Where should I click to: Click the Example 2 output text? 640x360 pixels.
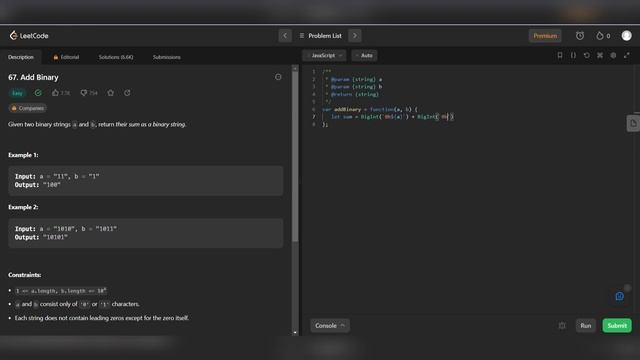tap(41, 237)
